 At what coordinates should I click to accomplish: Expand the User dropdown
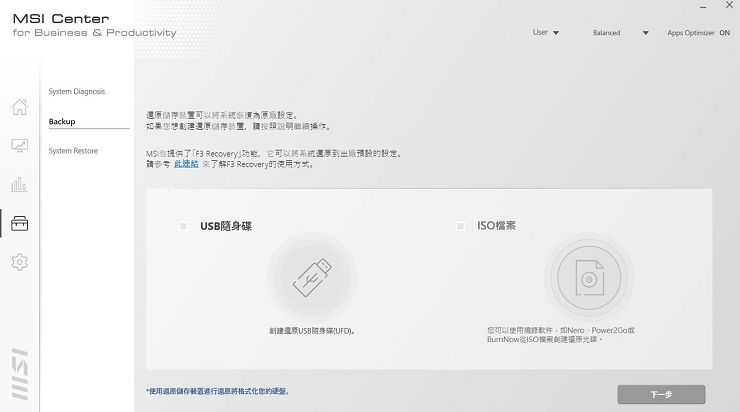[x=546, y=33]
